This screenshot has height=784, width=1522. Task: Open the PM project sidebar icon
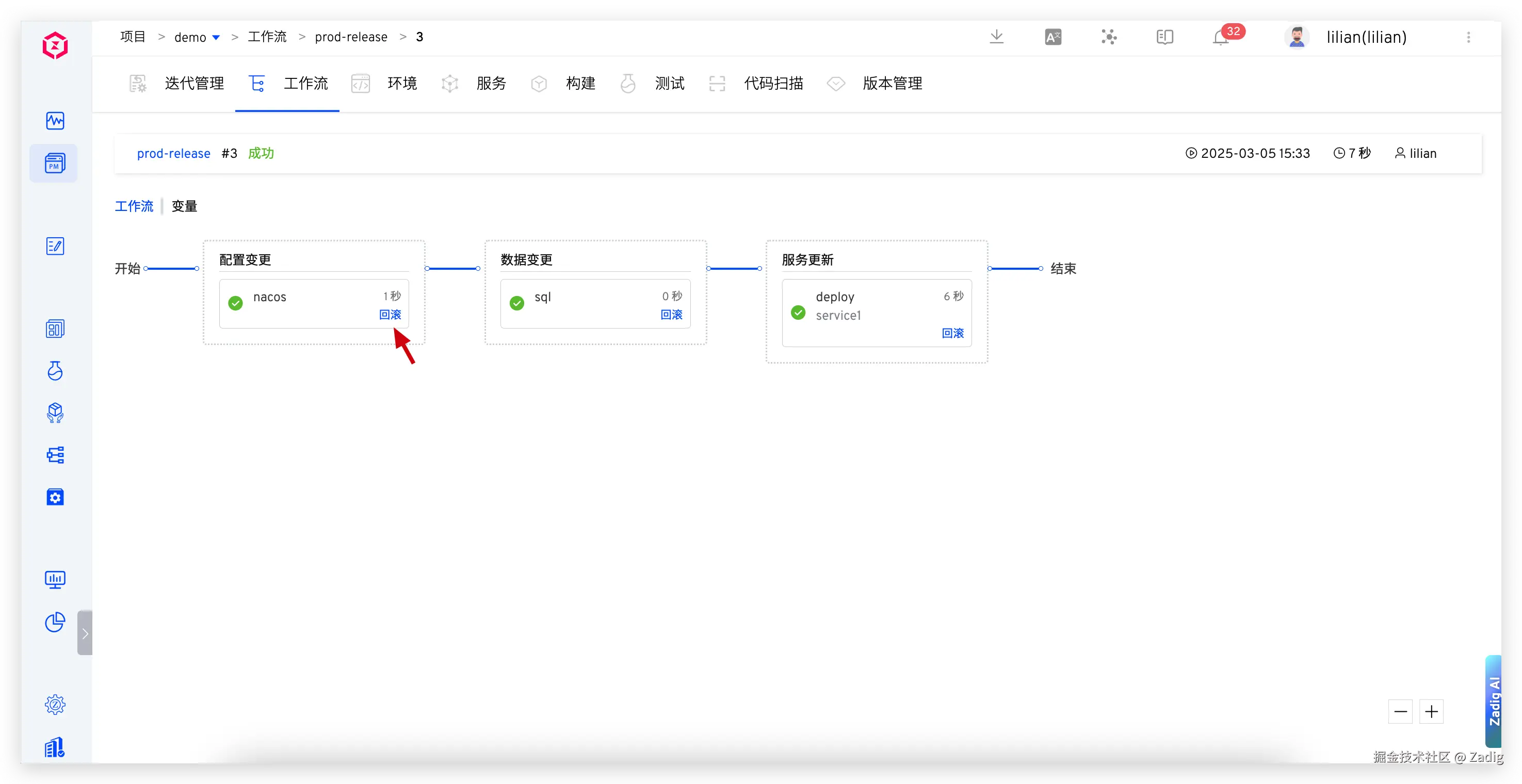click(54, 163)
